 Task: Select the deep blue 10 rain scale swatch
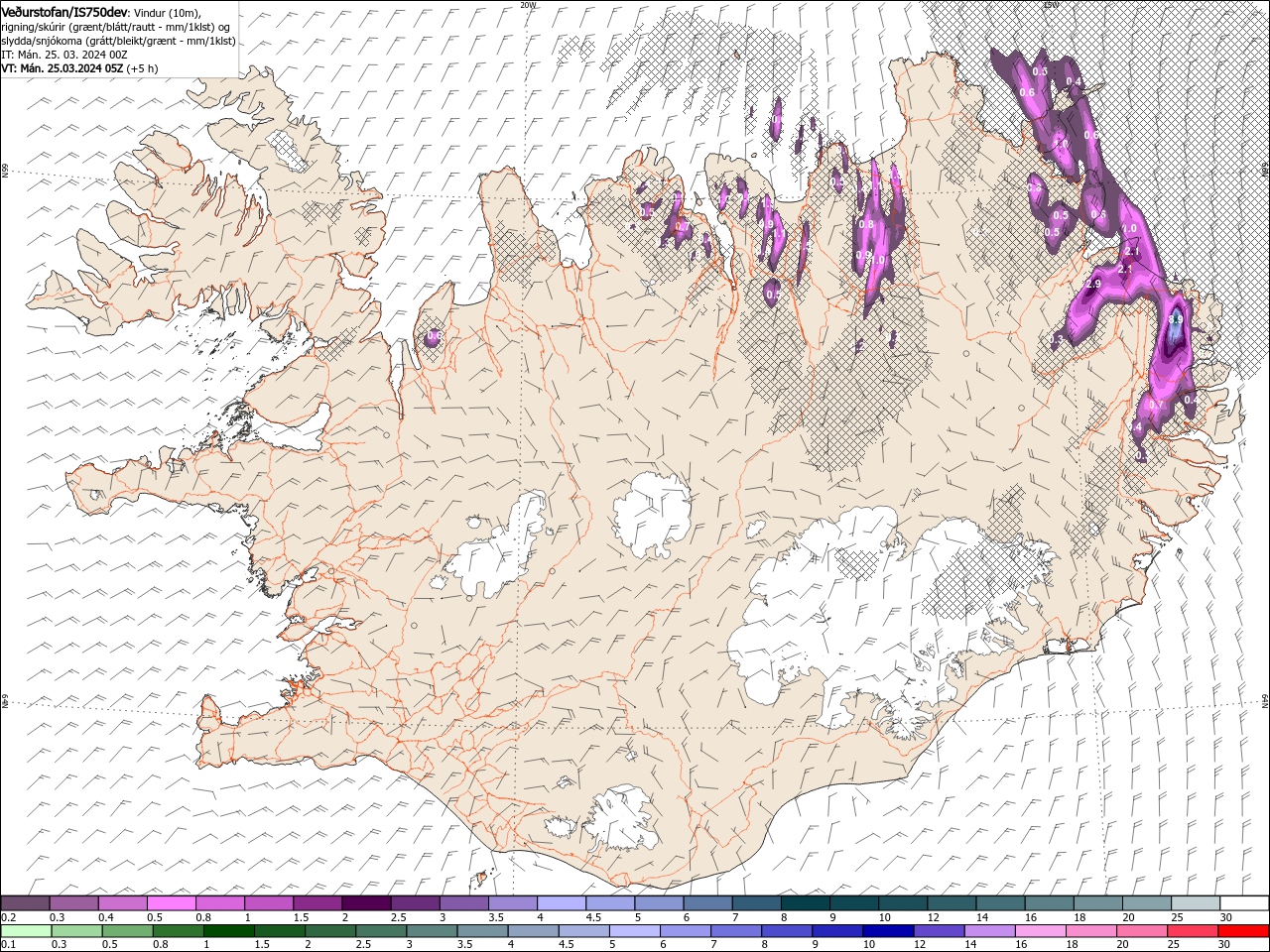coord(888,931)
